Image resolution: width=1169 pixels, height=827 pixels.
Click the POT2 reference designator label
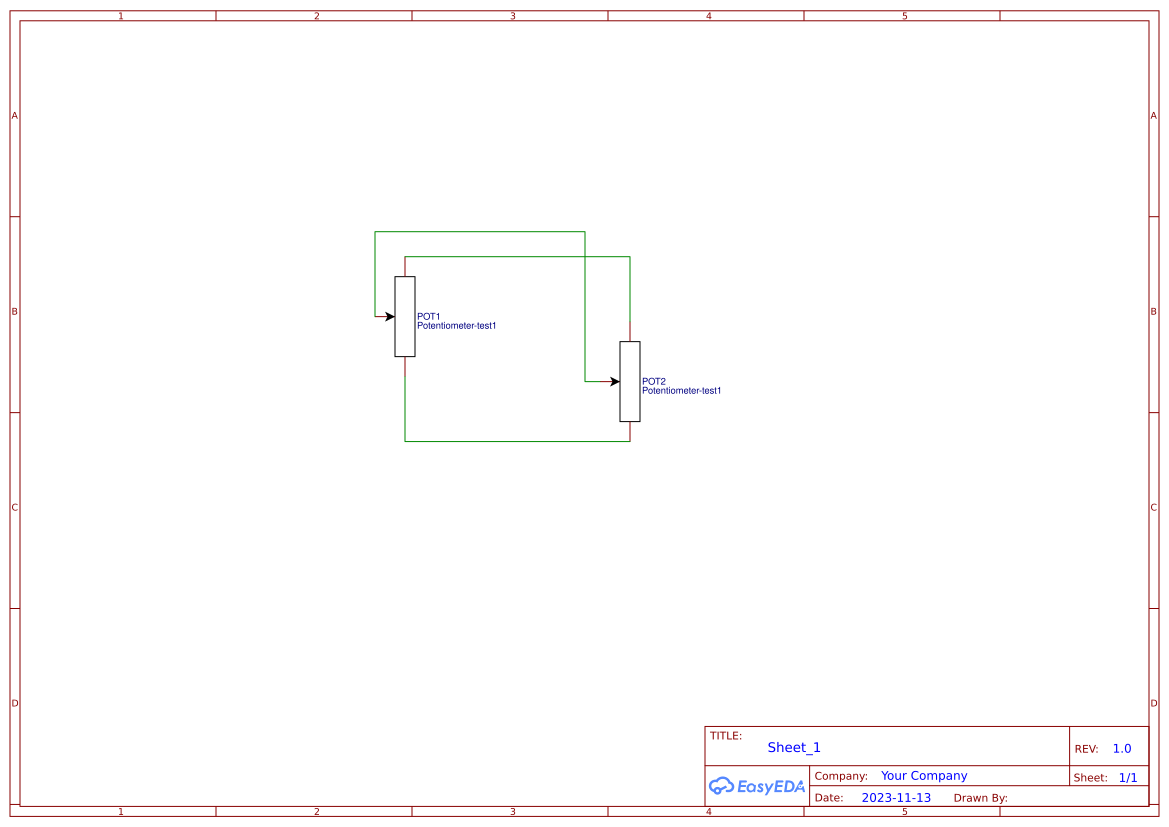click(x=653, y=380)
